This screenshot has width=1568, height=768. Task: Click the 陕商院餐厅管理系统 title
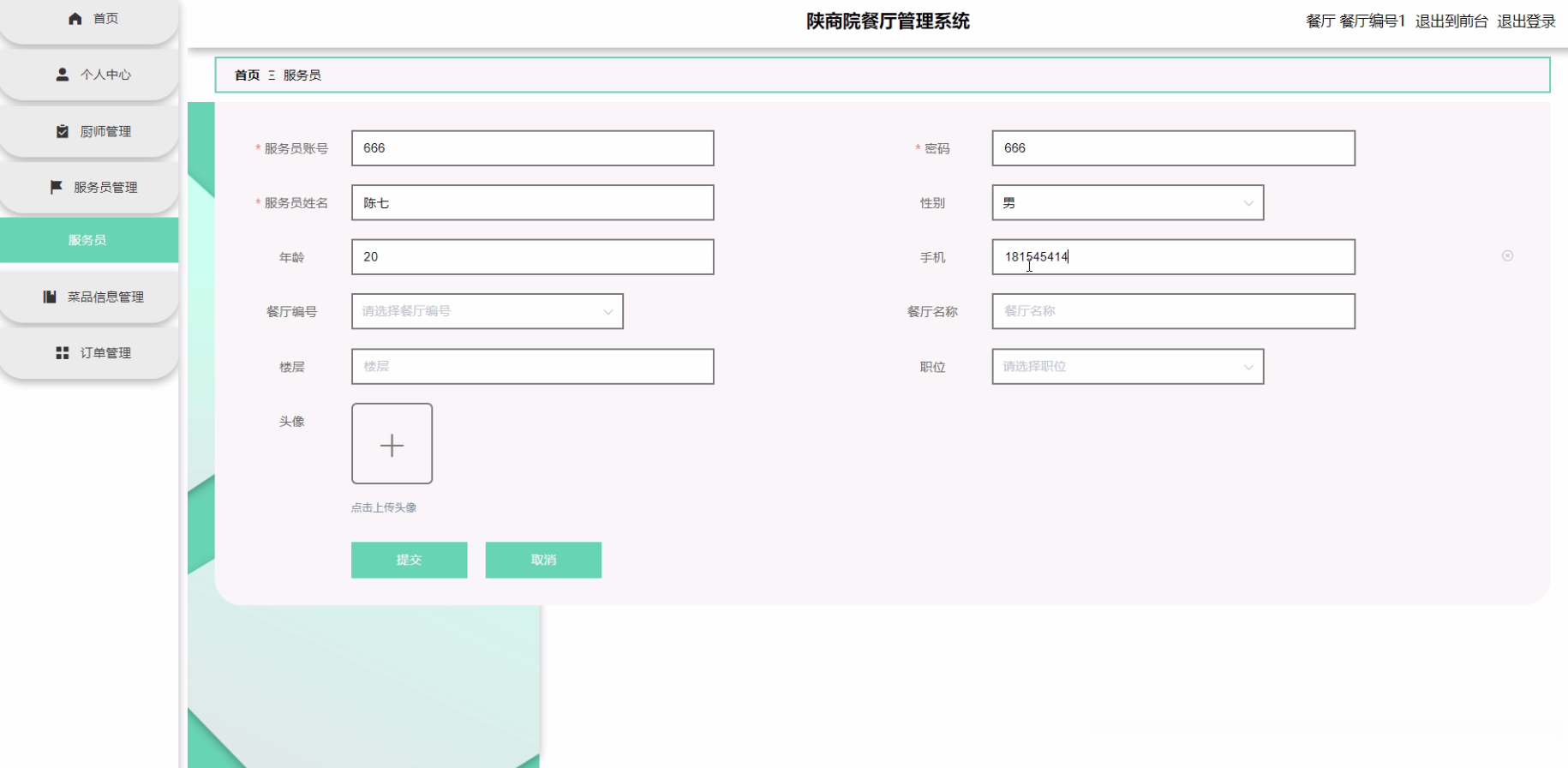pos(888,21)
